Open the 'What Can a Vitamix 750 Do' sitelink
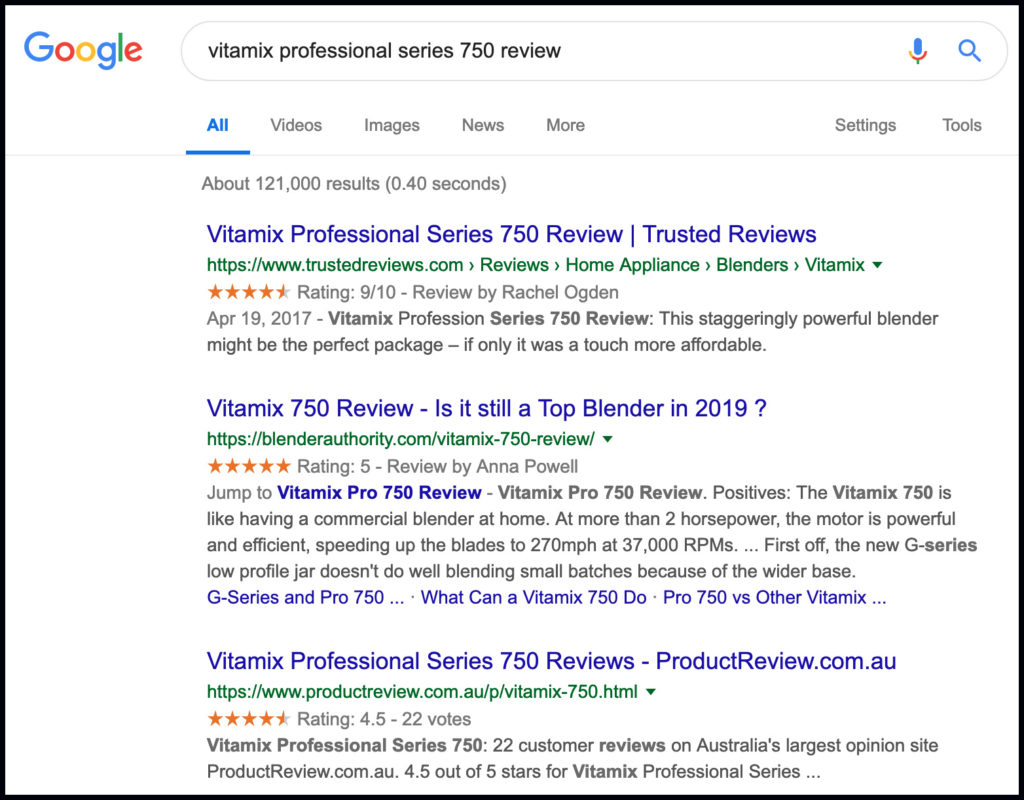Viewport: 1024px width, 800px height. point(534,597)
